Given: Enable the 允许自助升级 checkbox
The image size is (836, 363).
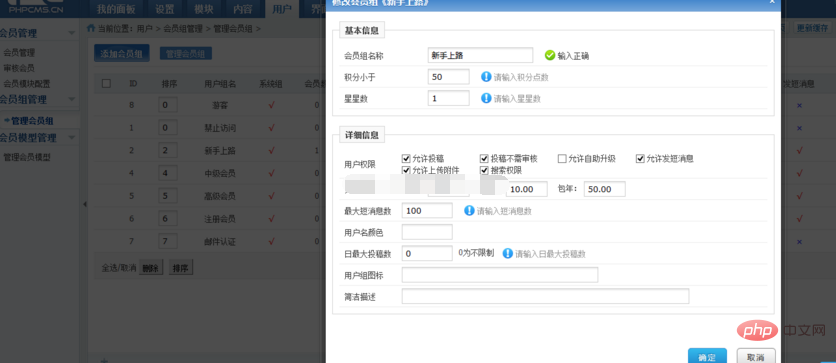Looking at the screenshot, I should (562, 158).
